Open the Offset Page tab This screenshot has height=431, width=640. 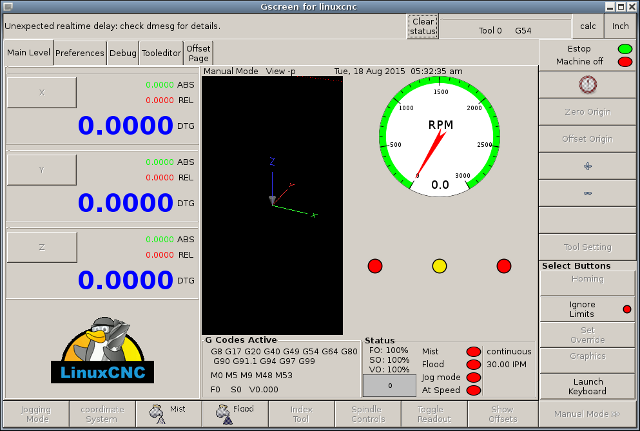coord(199,53)
